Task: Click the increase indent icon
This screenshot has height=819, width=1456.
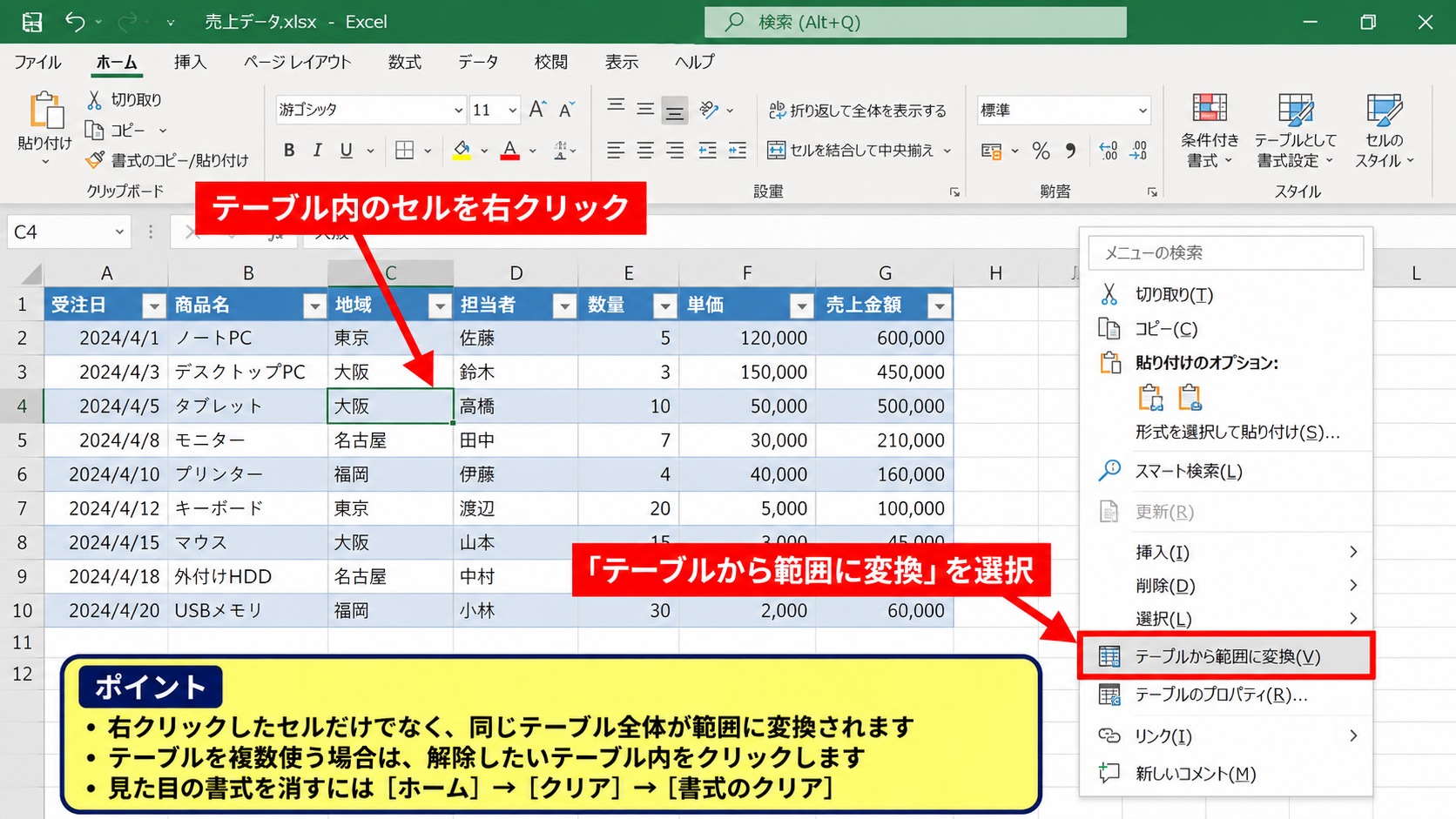Action: [x=738, y=151]
